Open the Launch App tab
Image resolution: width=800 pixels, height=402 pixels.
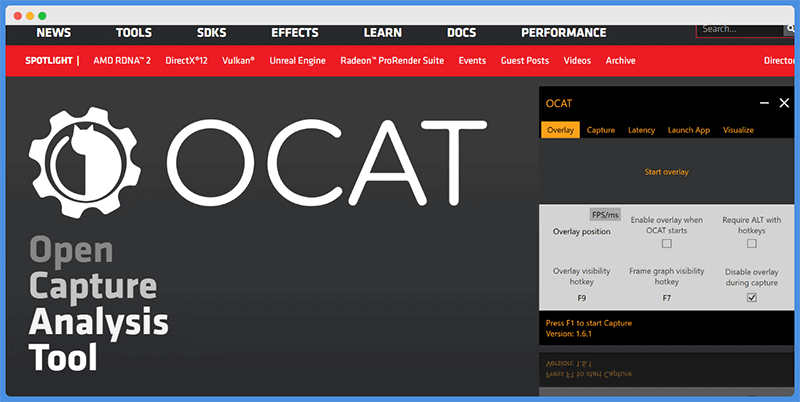689,130
